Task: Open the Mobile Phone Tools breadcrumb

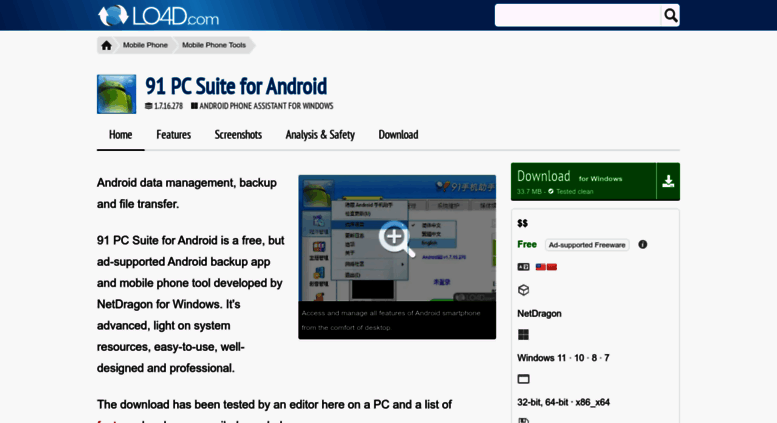Action: 214,45
